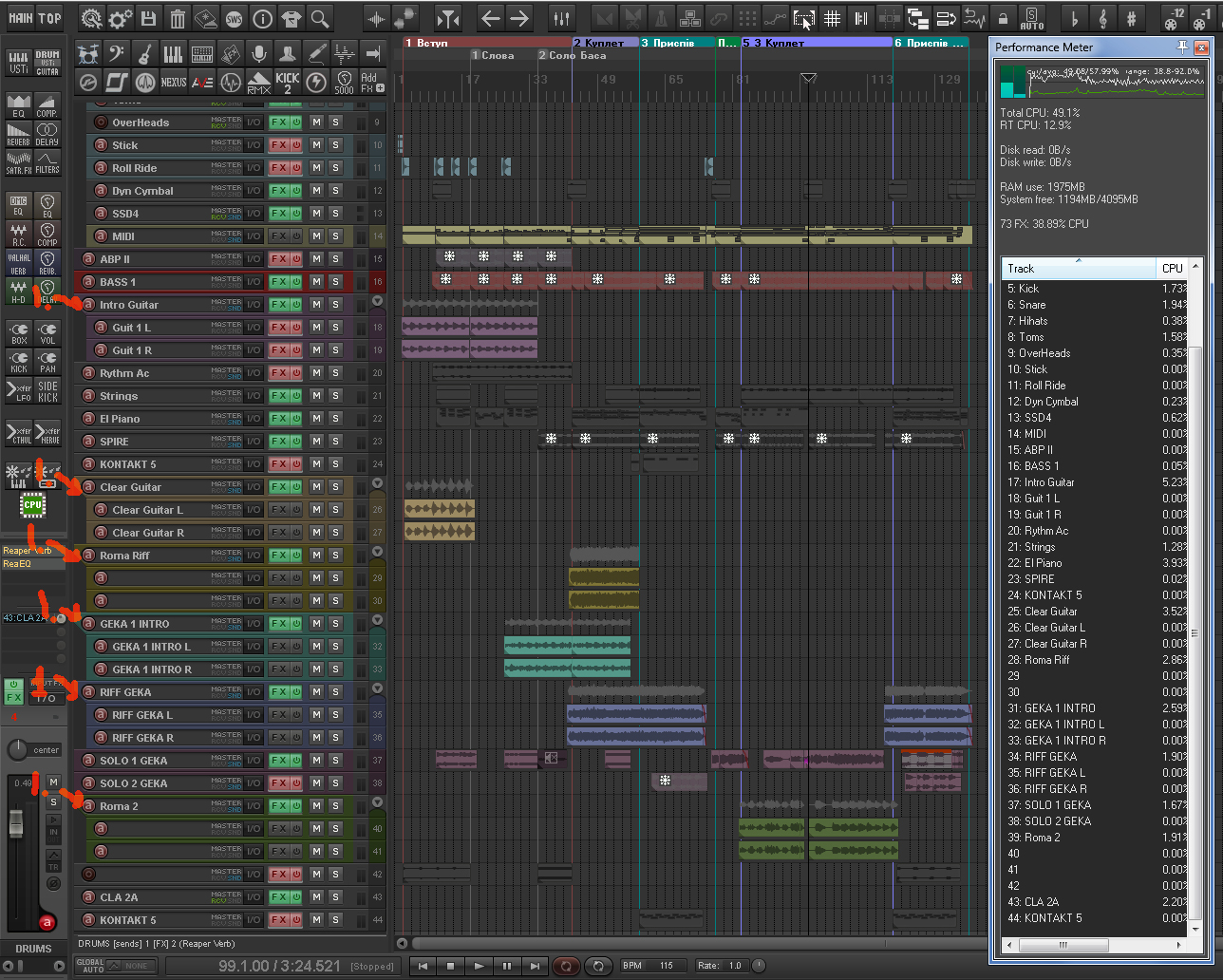Image resolution: width=1223 pixels, height=980 pixels.
Task: Click the metronome icon in top toolbar
Action: pyautogui.click(x=661, y=18)
